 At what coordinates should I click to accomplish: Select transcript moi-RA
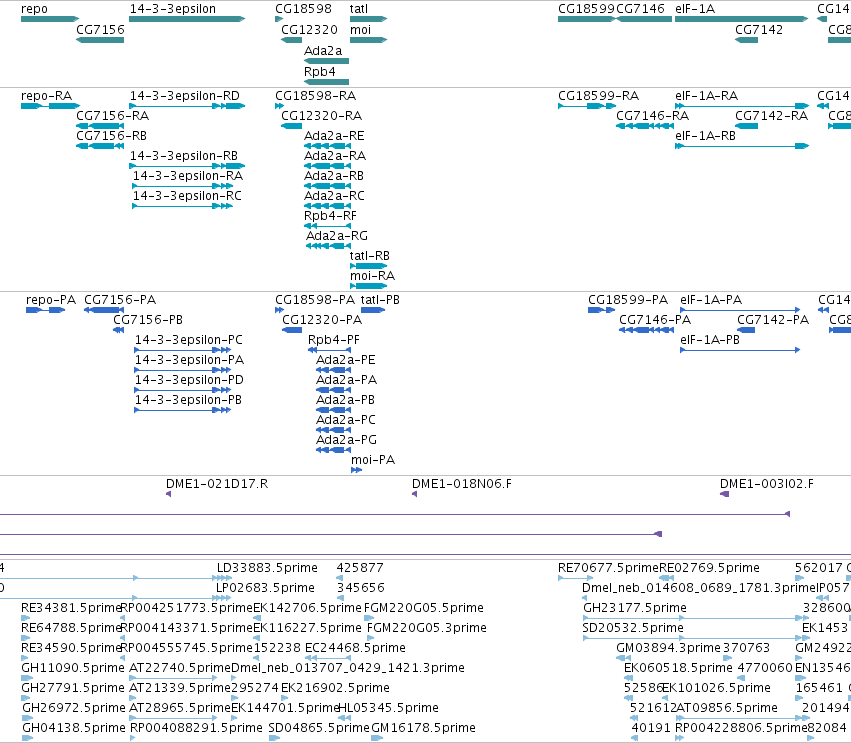click(x=372, y=276)
